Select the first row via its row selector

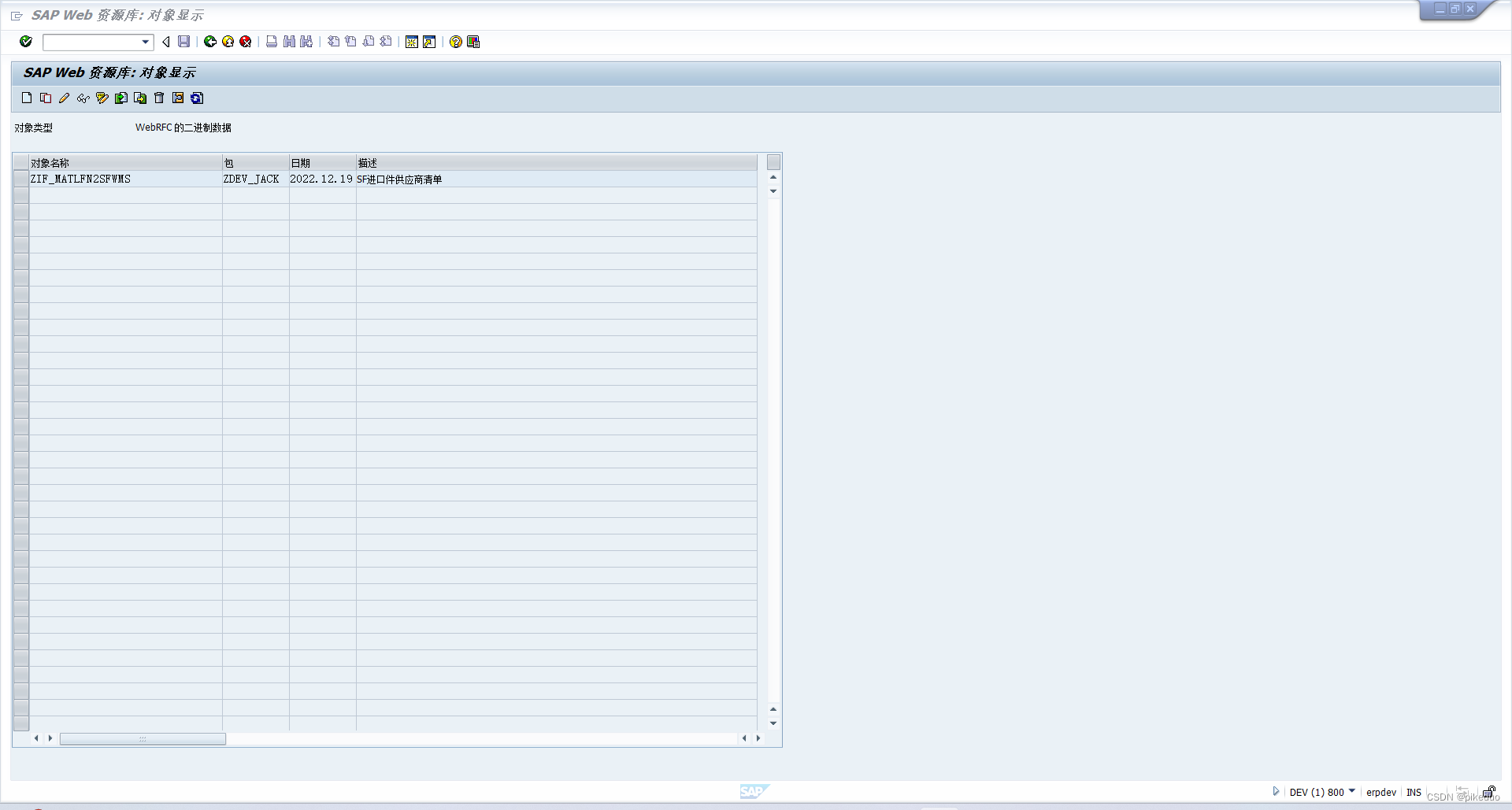21,179
